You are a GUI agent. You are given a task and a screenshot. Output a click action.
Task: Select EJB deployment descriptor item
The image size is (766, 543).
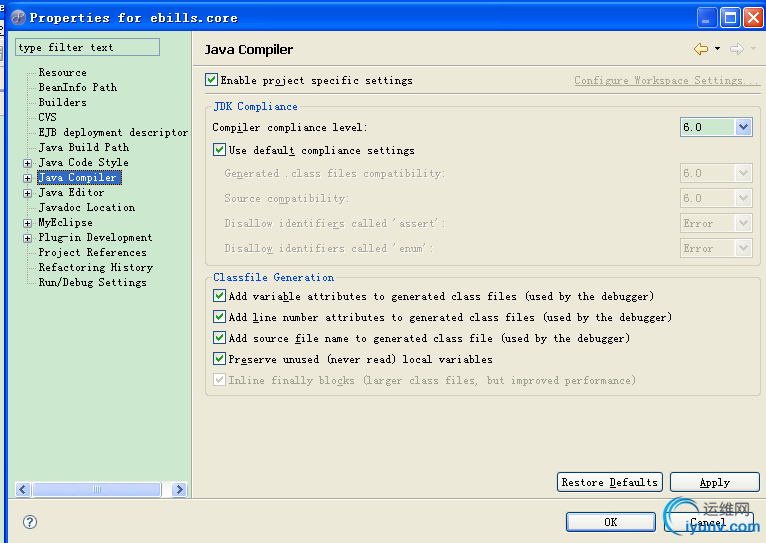[x=113, y=132]
